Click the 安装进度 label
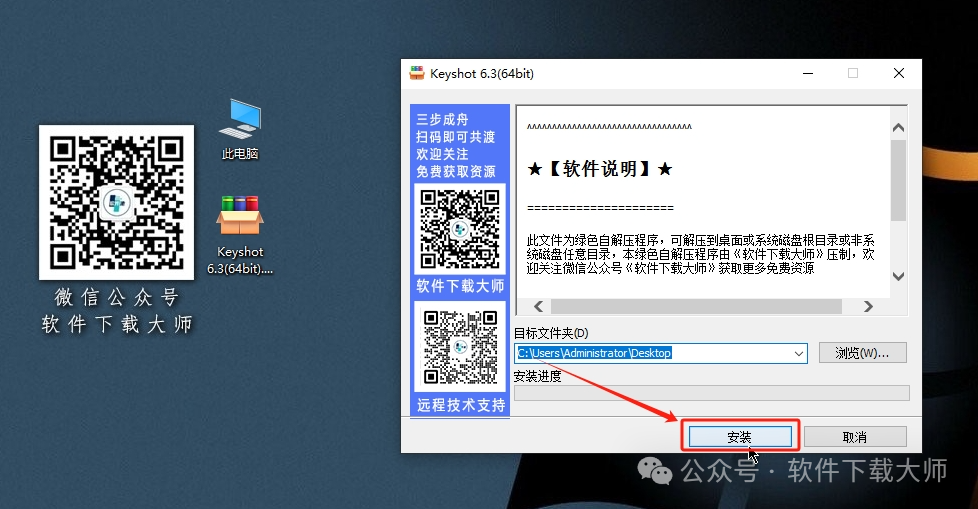978x509 pixels. pyautogui.click(x=537, y=376)
